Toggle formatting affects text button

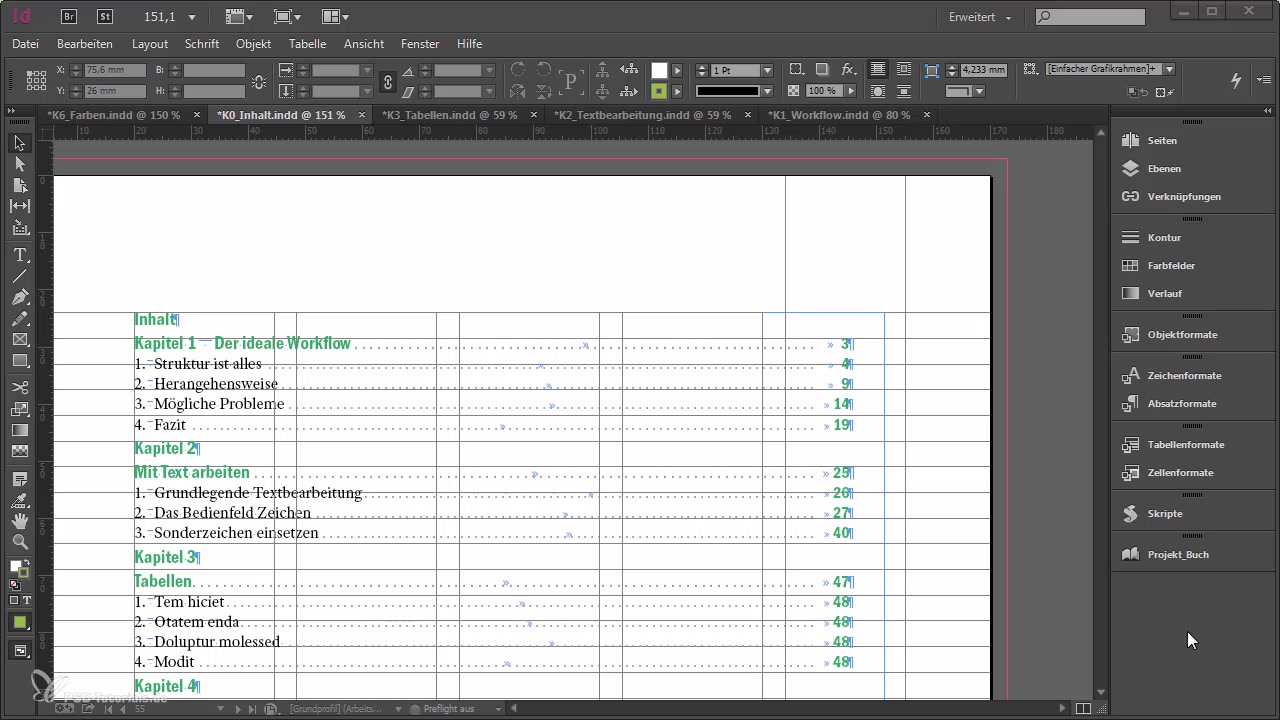27,600
